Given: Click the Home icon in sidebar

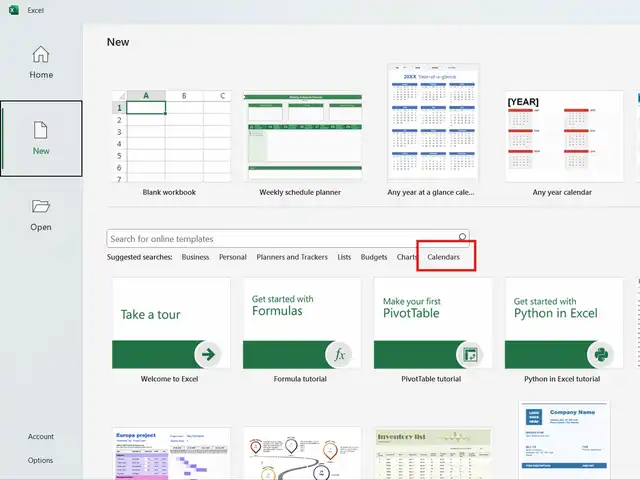Looking at the screenshot, I should [41, 54].
